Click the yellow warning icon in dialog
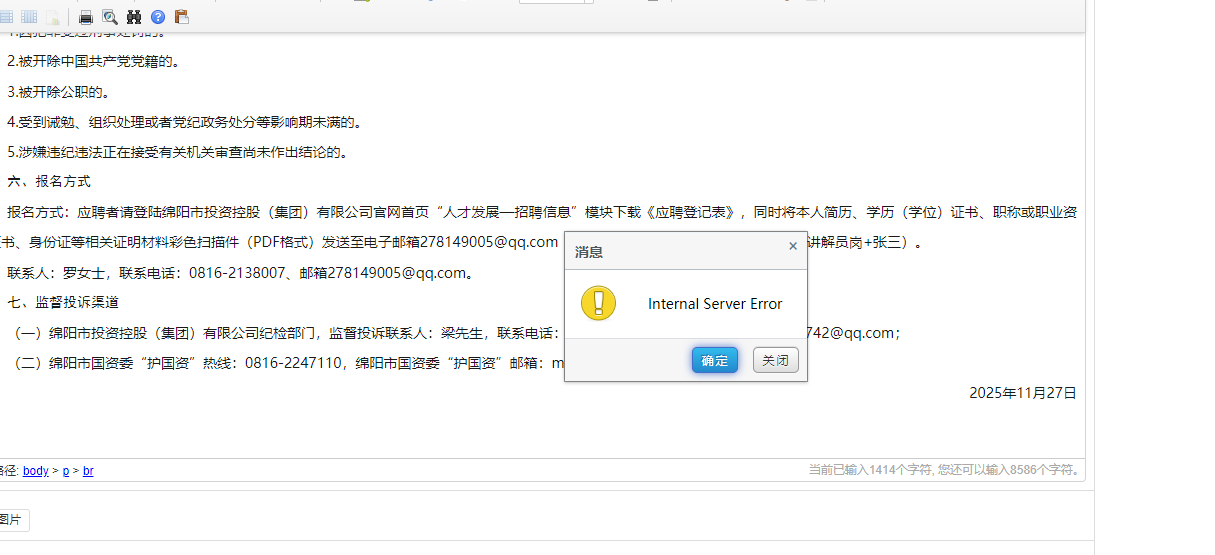Screen dimensions: 1215x555 [x=598, y=303]
